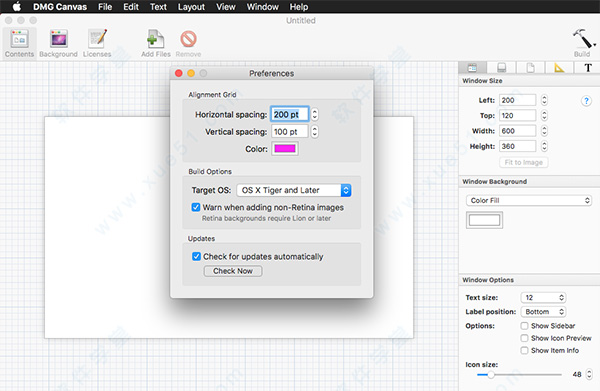Click the Width field showing 600
600x391 pixels.
tap(517, 131)
